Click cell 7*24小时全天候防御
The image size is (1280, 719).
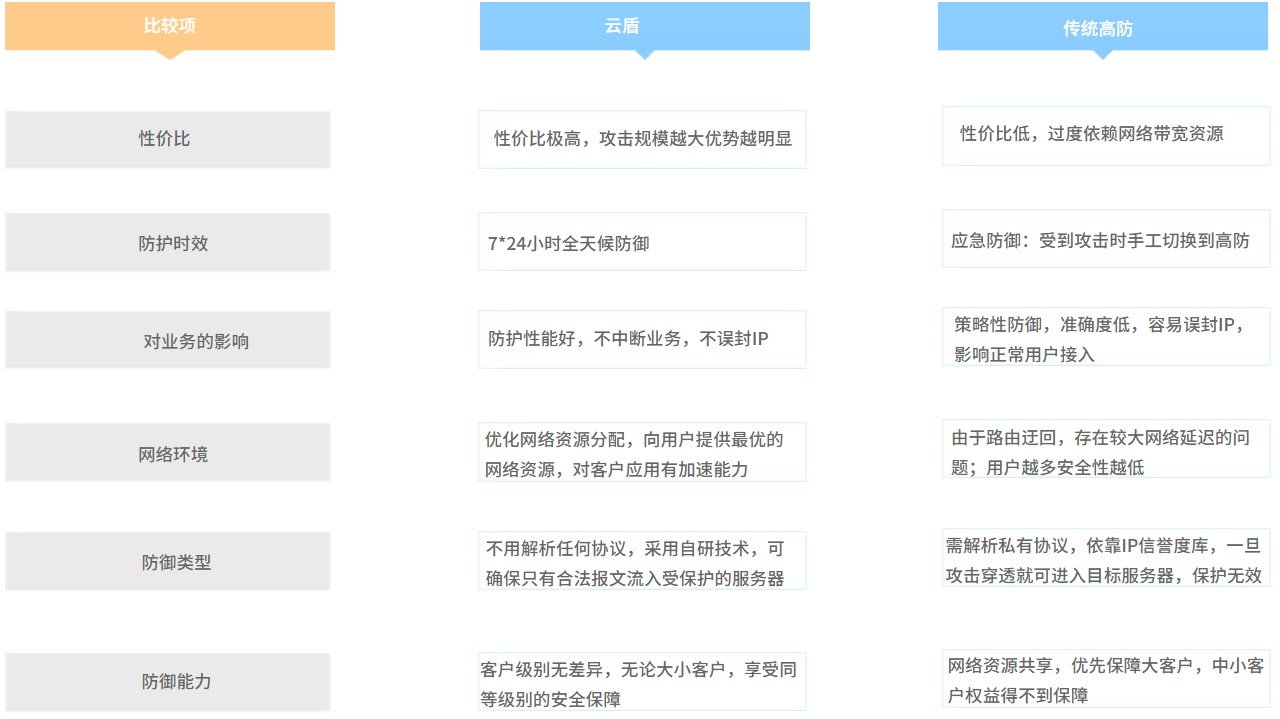[x=642, y=241]
